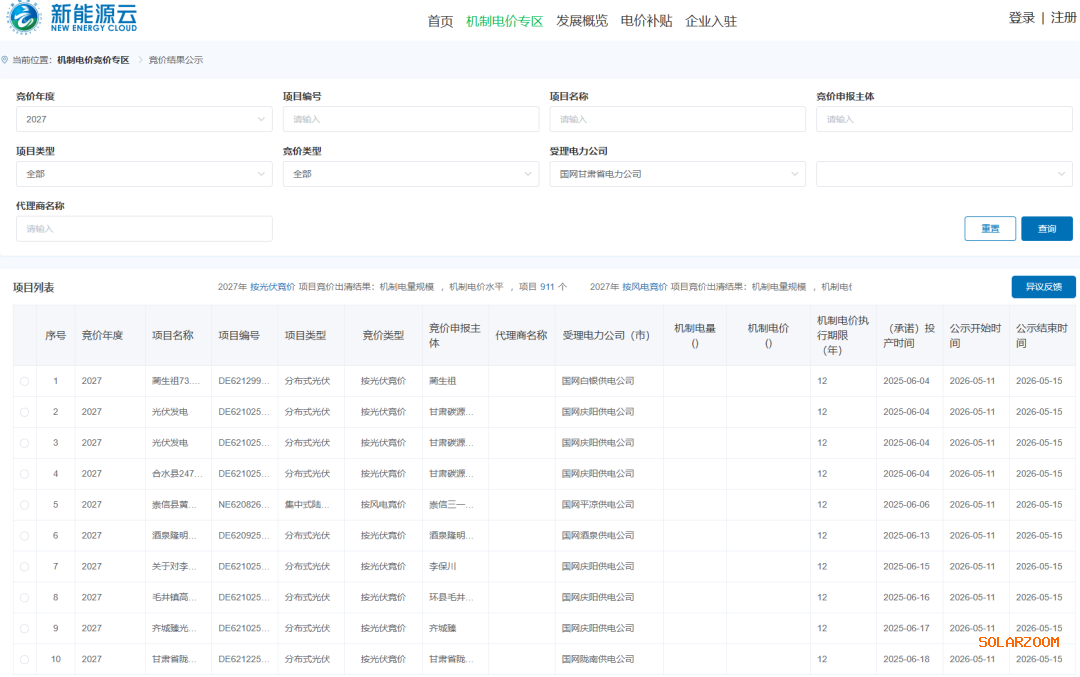The image size is (1080, 677).
Task: Click the 重置 reset button
Action: click(990, 229)
